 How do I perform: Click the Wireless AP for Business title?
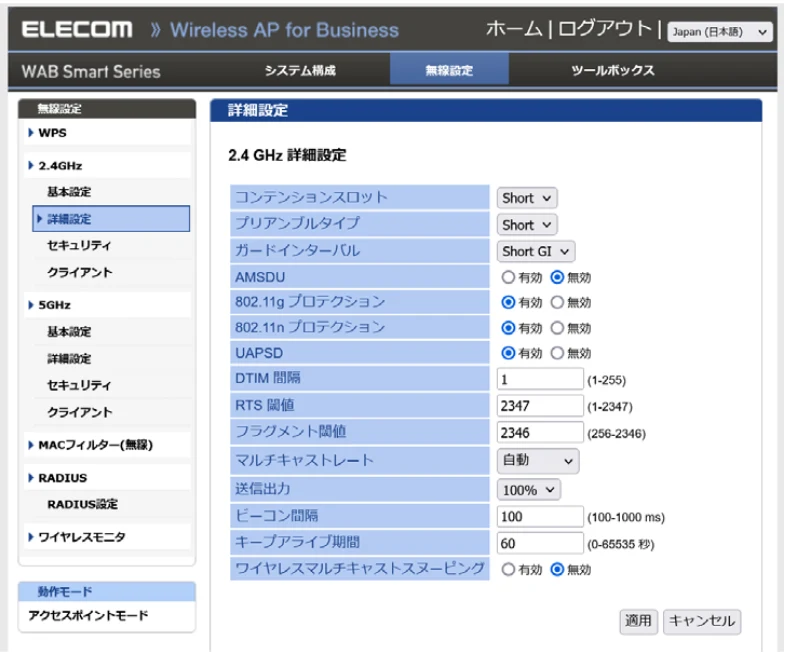coord(284,31)
